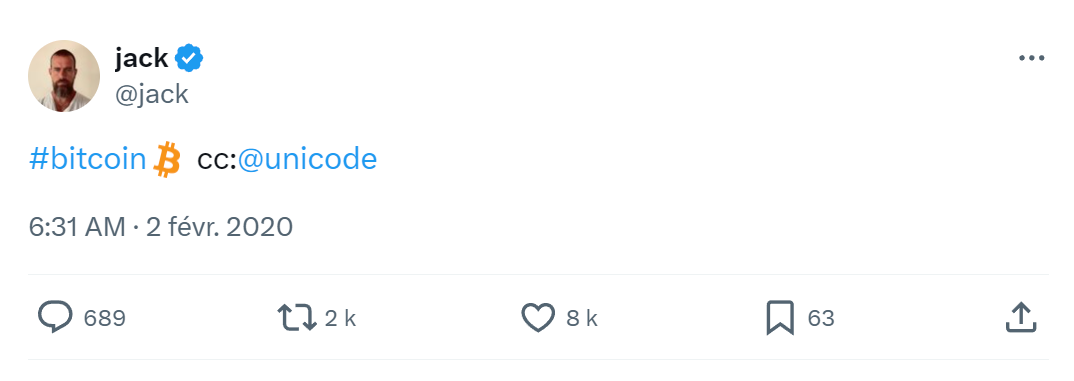Image resolution: width=1074 pixels, height=381 pixels.
Task: Open the jack display name profile link
Action: 141,58
